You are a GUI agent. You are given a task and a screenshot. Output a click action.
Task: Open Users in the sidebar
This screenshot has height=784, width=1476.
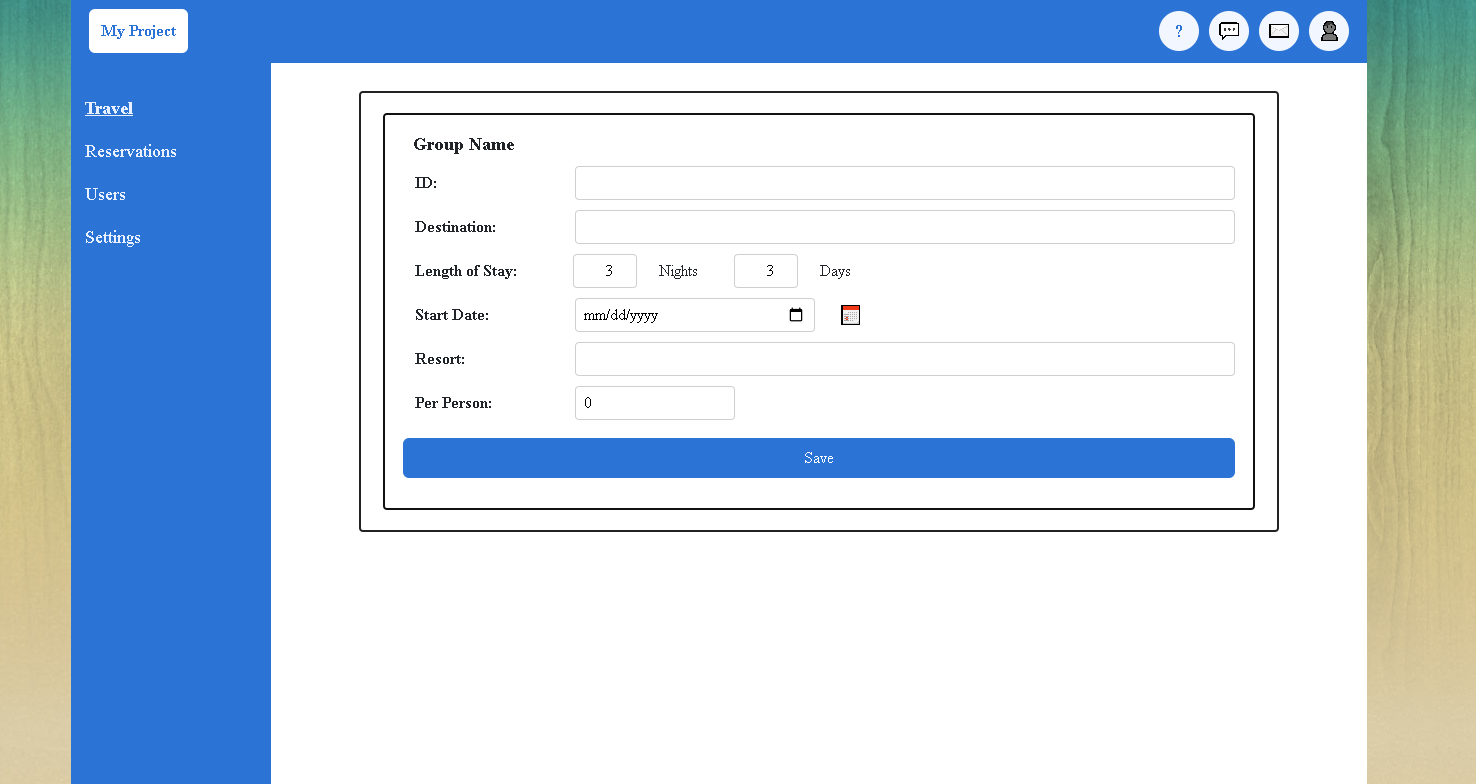(105, 194)
